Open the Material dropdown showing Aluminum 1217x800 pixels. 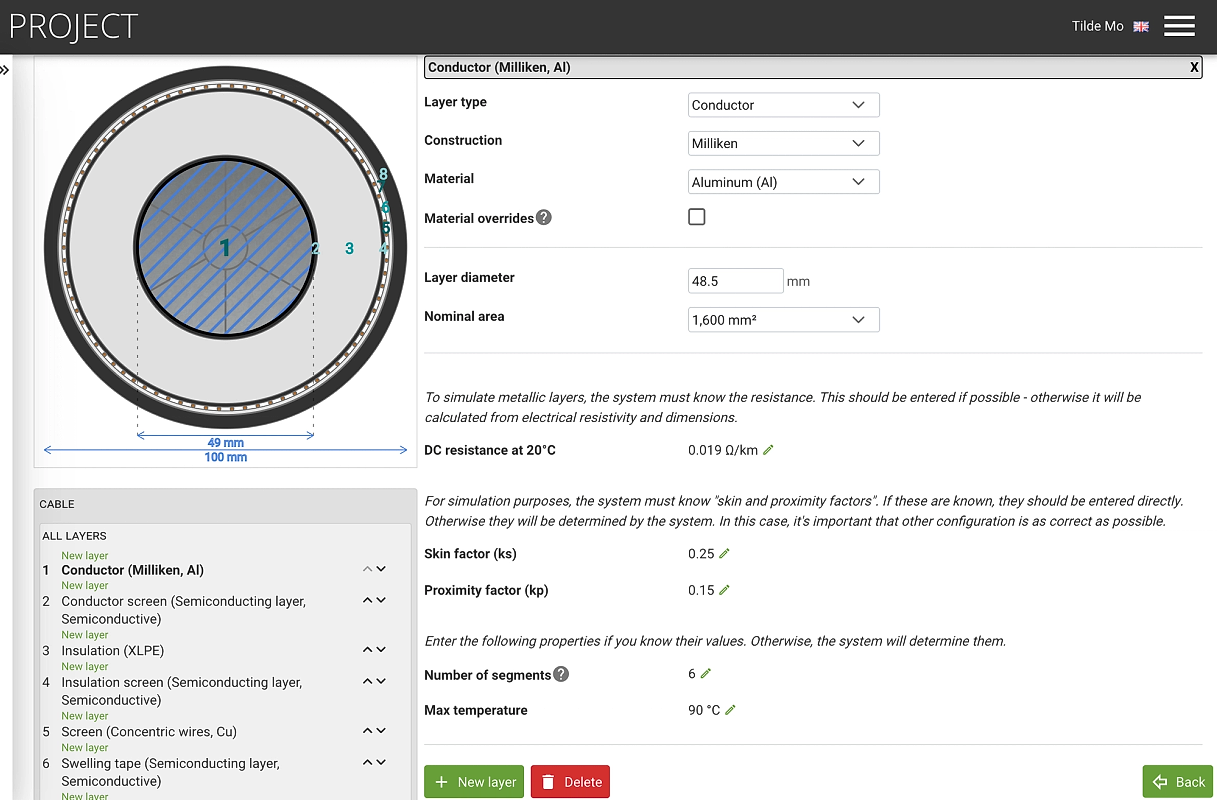(x=784, y=182)
